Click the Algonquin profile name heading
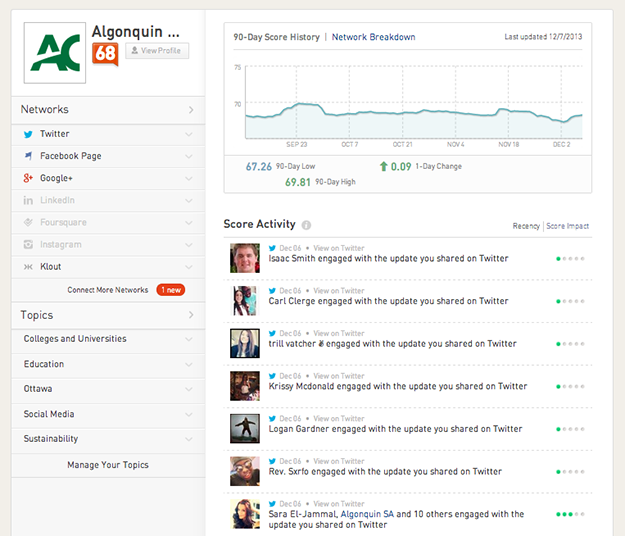Screen dimensions: 625x536 pos(136,31)
